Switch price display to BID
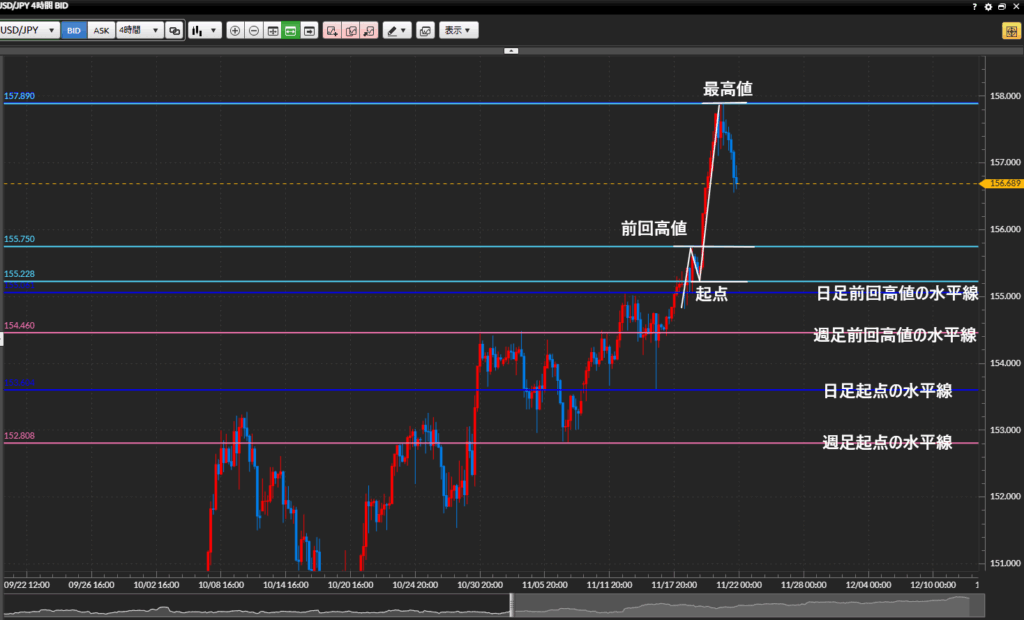 point(74,31)
